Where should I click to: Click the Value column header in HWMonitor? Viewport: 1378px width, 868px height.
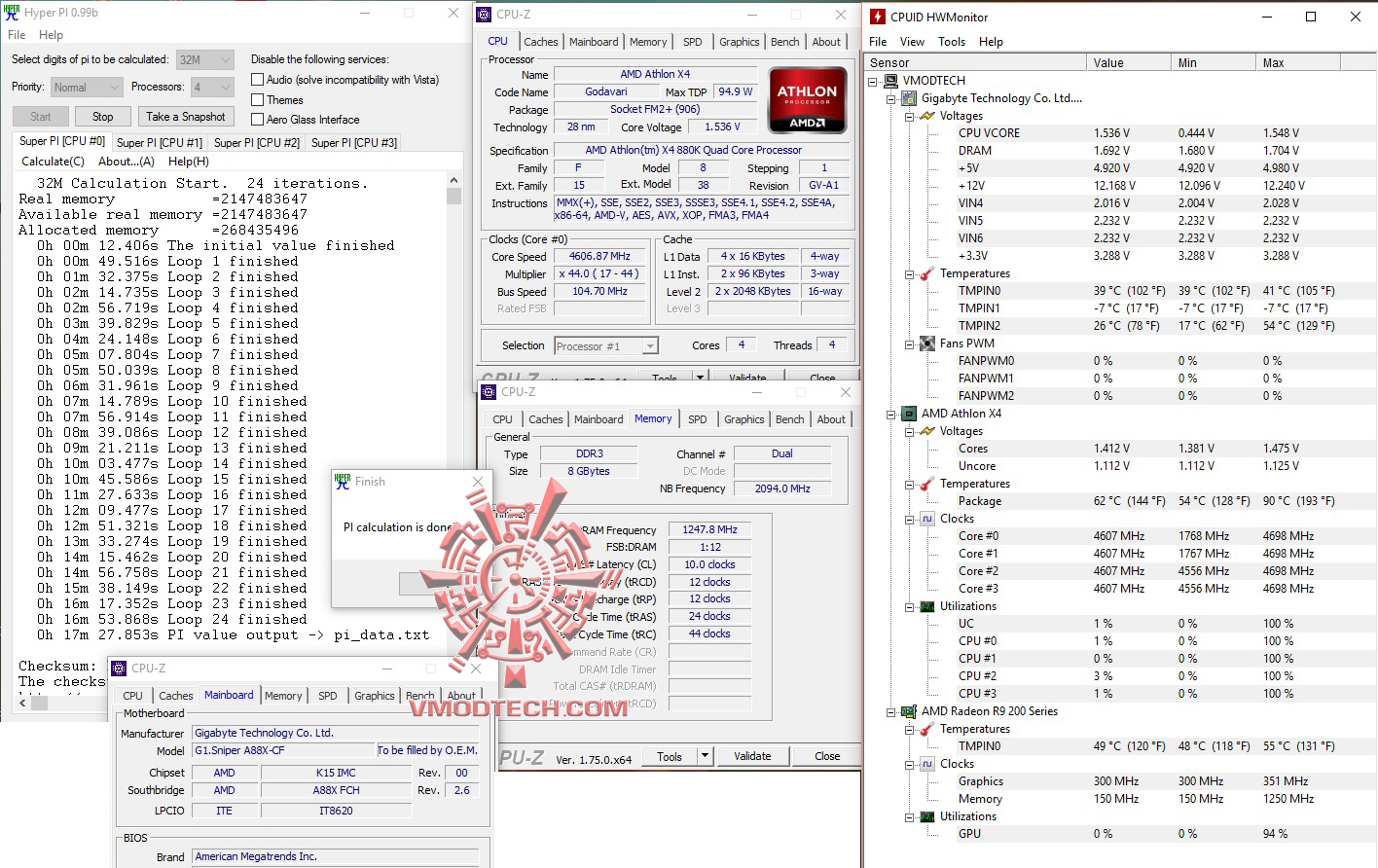click(x=1129, y=62)
